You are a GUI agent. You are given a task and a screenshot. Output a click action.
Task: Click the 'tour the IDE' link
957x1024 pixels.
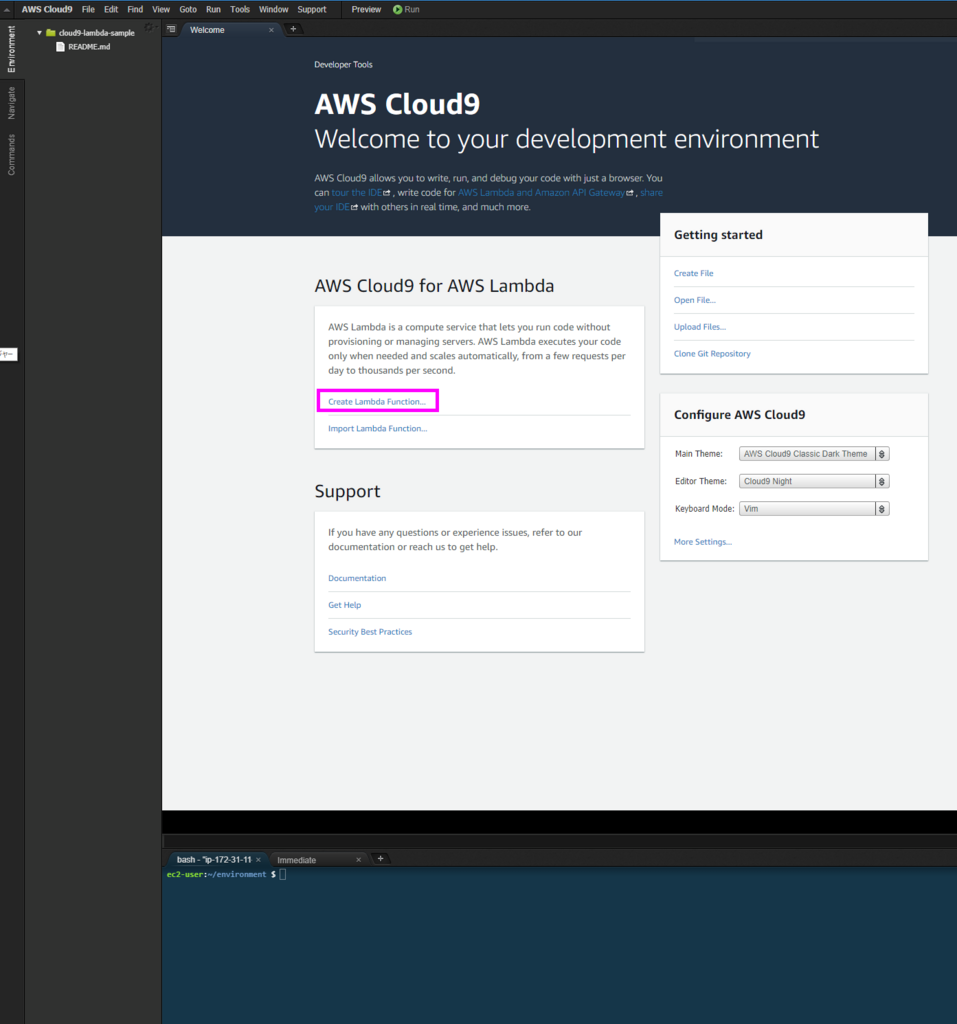[357, 193]
